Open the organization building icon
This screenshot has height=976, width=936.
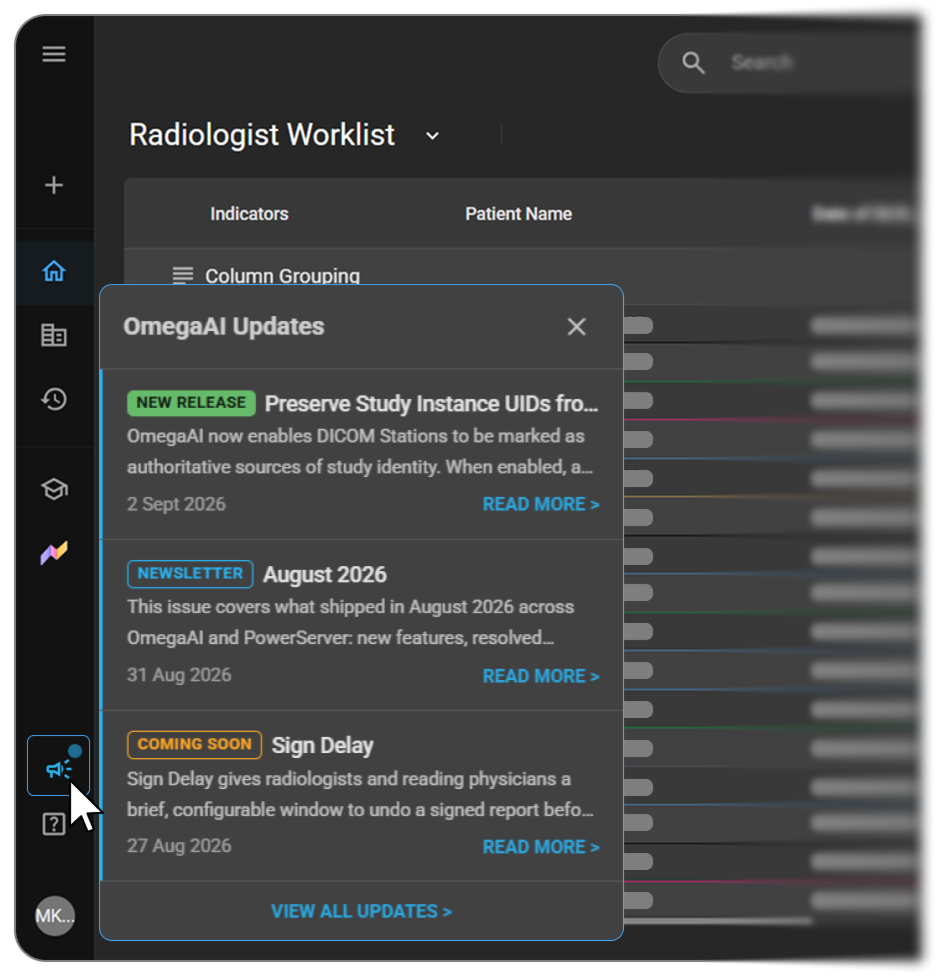[x=54, y=336]
